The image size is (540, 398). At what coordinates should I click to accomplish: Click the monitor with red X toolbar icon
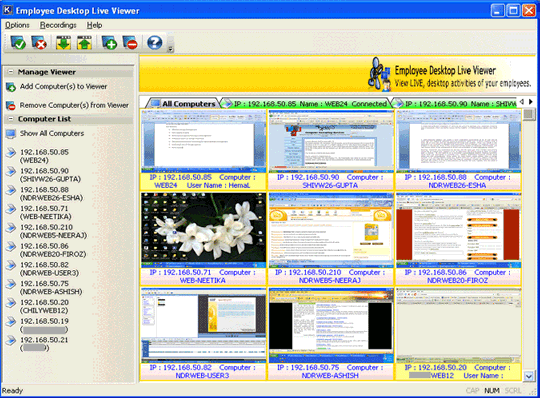pos(39,43)
